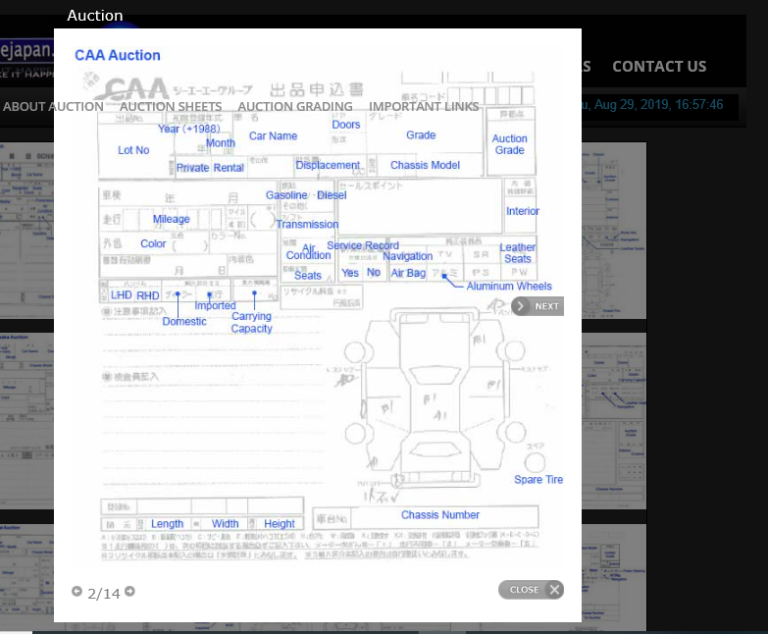This screenshot has width=768, height=634.
Task: Select the top-left background auction sheet thumbnail
Action: click(27, 230)
